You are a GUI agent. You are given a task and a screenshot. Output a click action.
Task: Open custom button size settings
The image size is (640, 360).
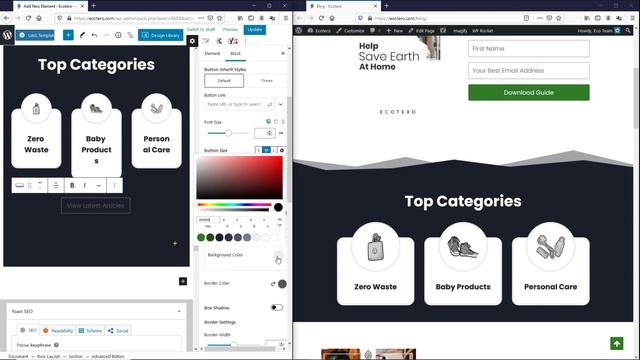pos(282,150)
